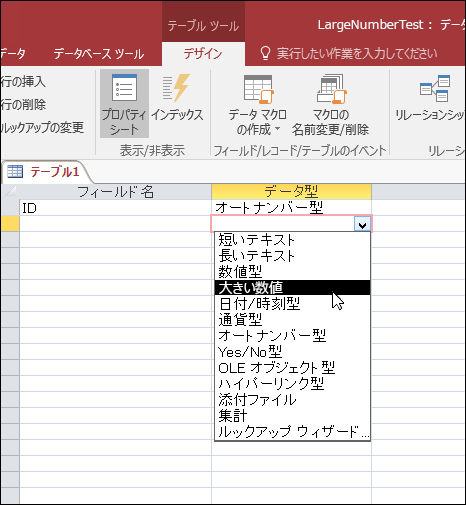
Task: Toggle the プロパティ シート property sheet button
Action: pyautogui.click(x=124, y=104)
